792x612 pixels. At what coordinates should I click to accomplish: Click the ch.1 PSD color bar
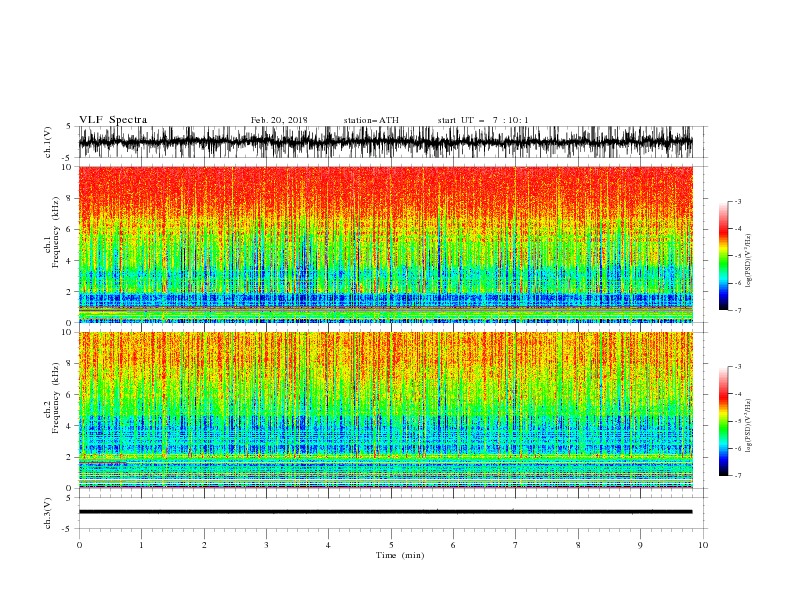(723, 256)
